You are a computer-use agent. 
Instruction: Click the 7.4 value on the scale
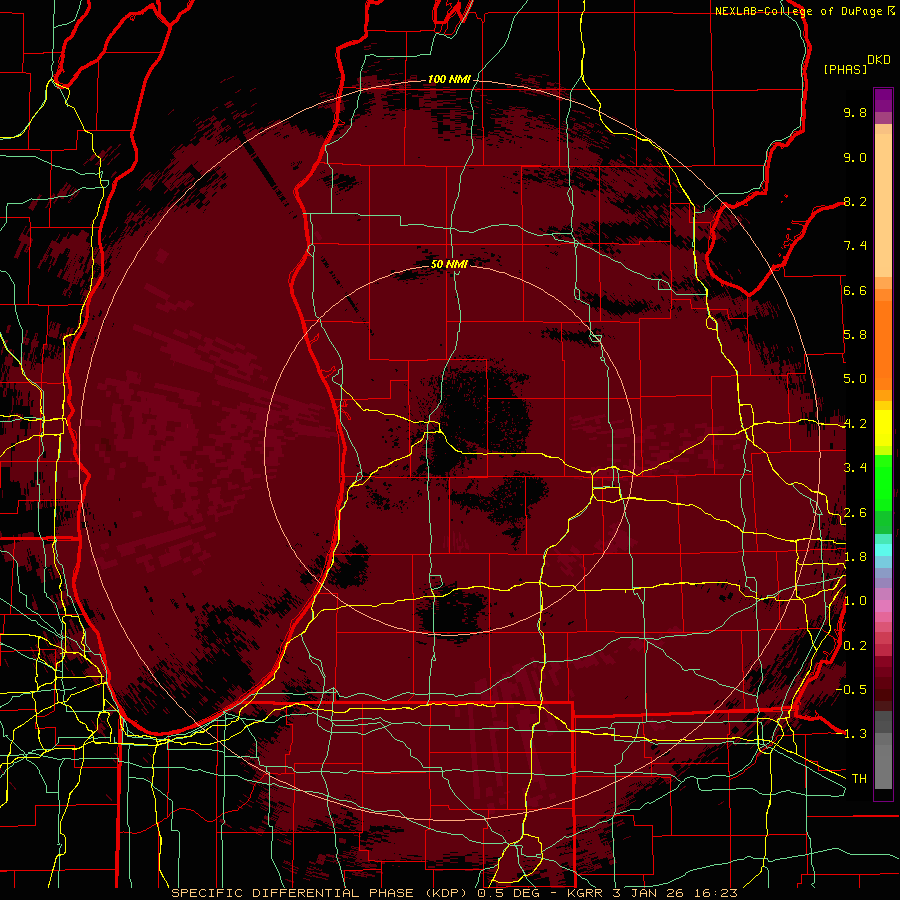[855, 246]
